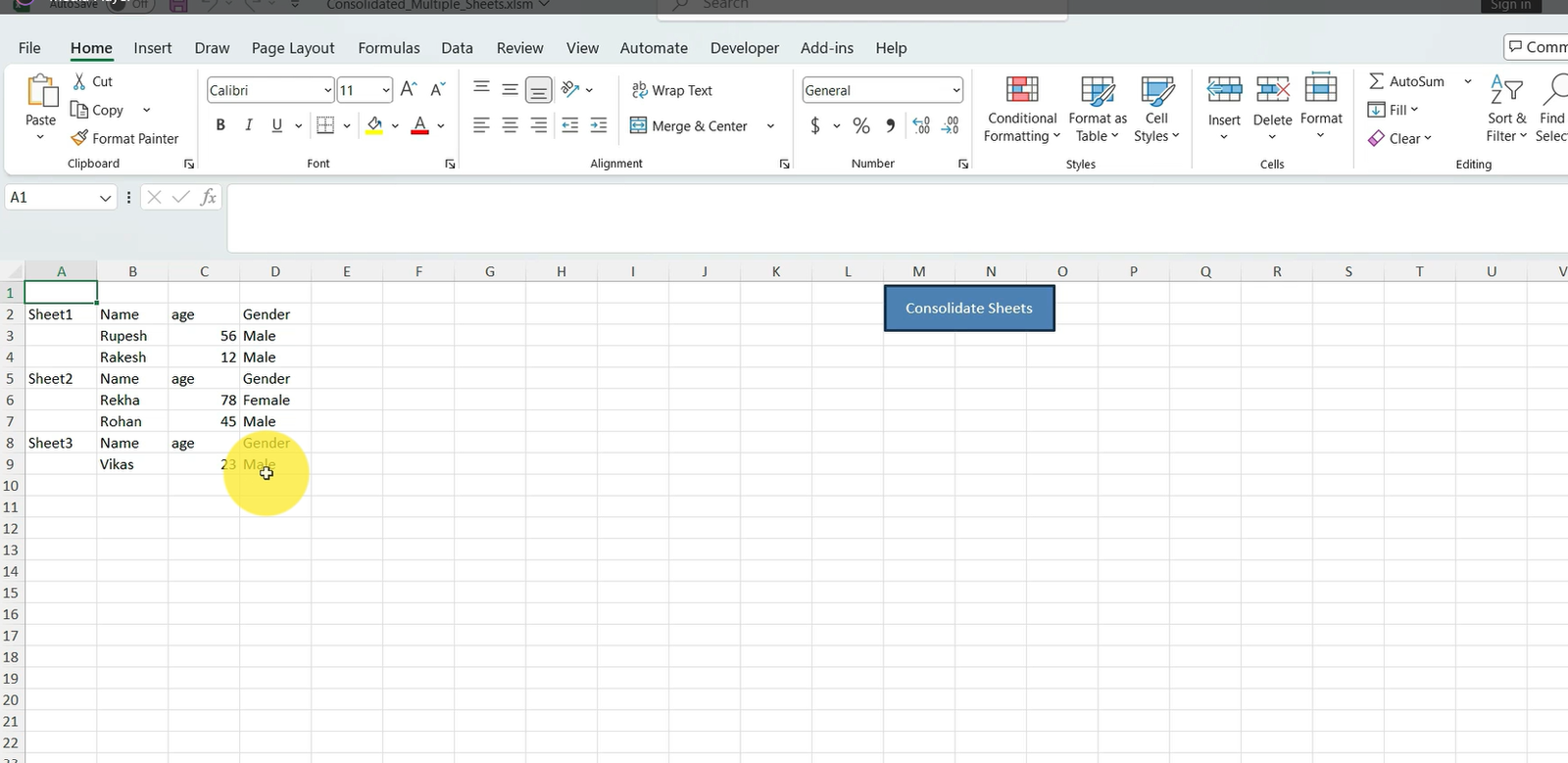Screen dimensions: 1568x763
Task: Click the Insert Function fx icon
Action: point(208,198)
